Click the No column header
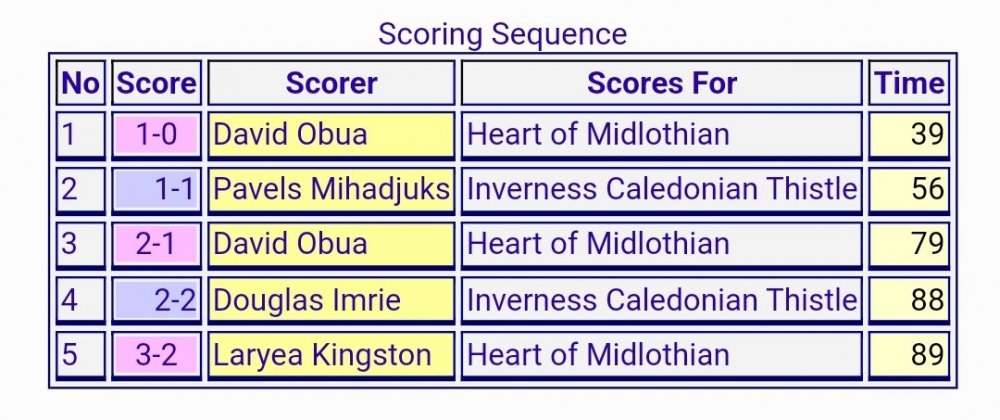The width and height of the screenshot is (1000, 420). pos(80,83)
